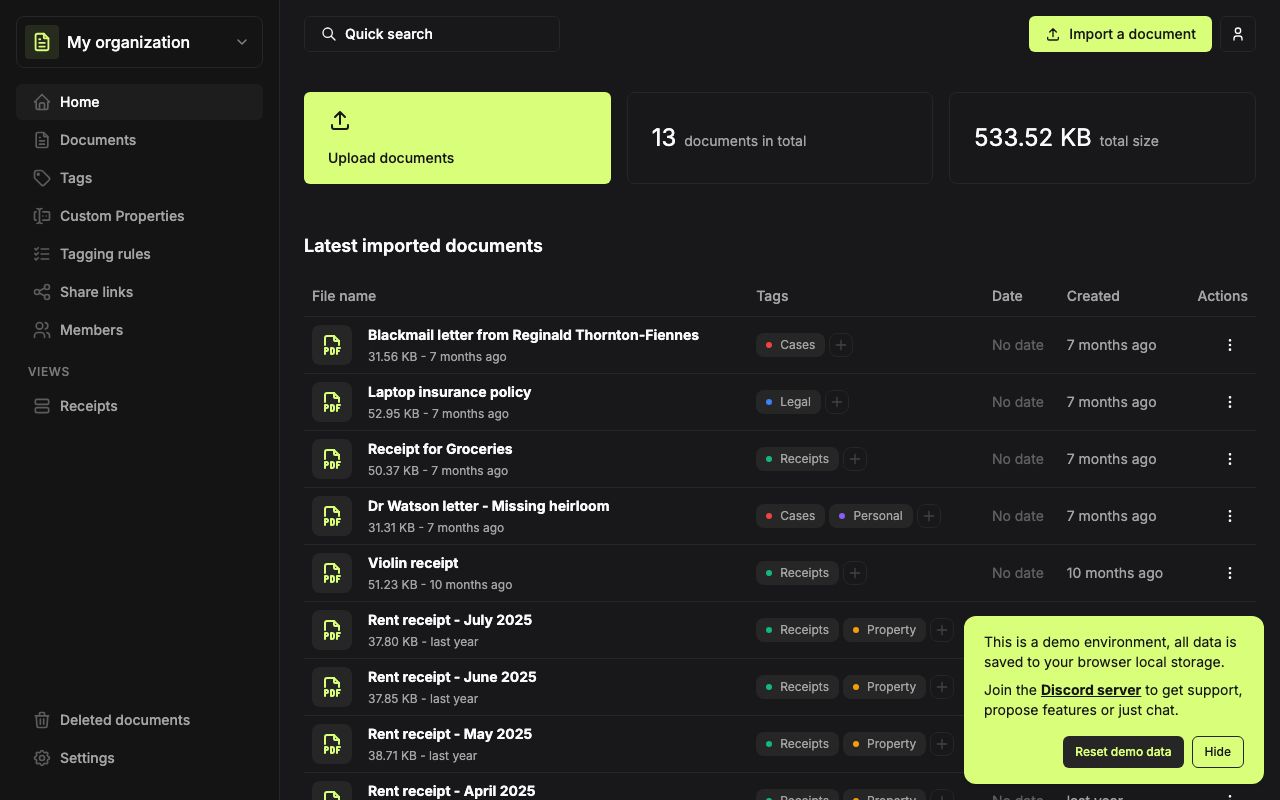Open the Violin receipt document
1280x800 pixels.
pyautogui.click(x=413, y=563)
